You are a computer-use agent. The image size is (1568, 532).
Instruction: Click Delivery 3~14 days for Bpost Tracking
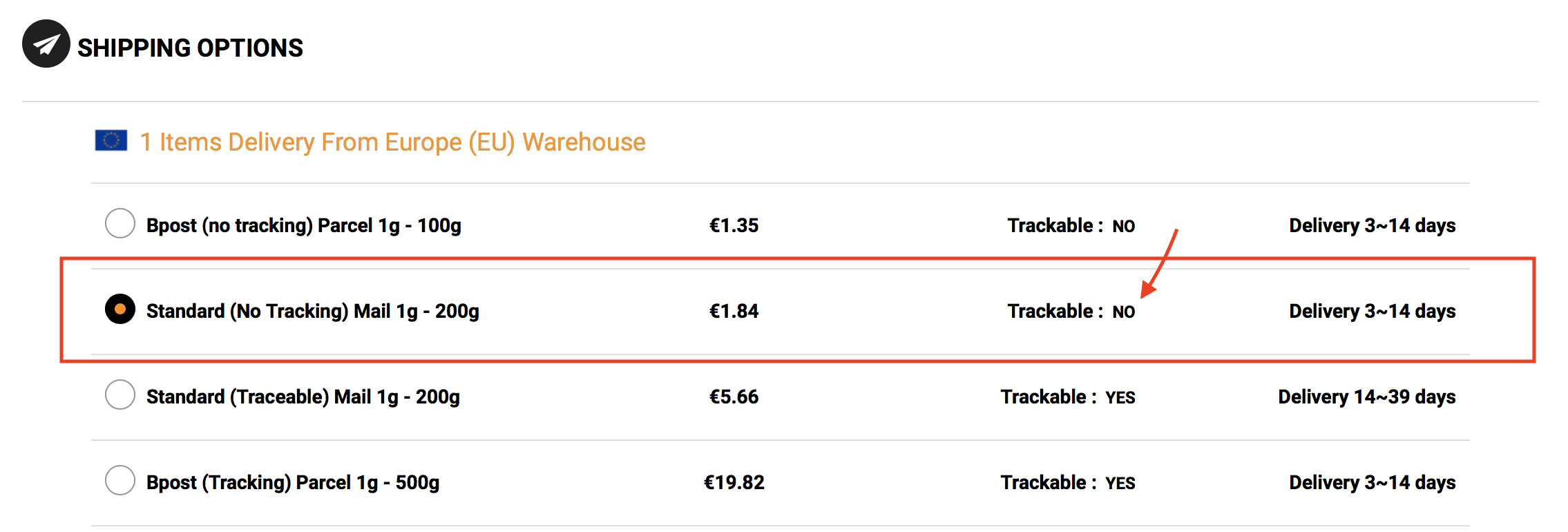tap(1373, 483)
